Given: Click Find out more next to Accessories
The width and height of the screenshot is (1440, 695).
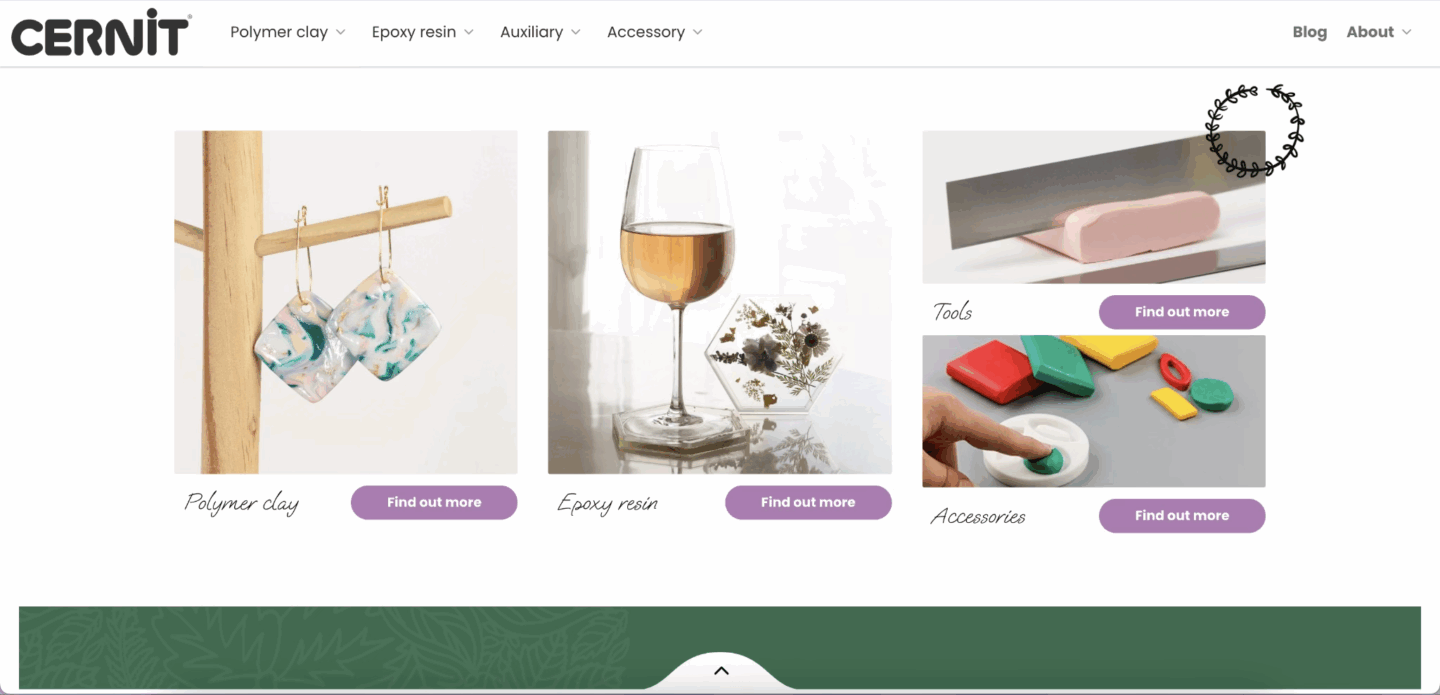Looking at the screenshot, I should pyautogui.click(x=1182, y=516).
